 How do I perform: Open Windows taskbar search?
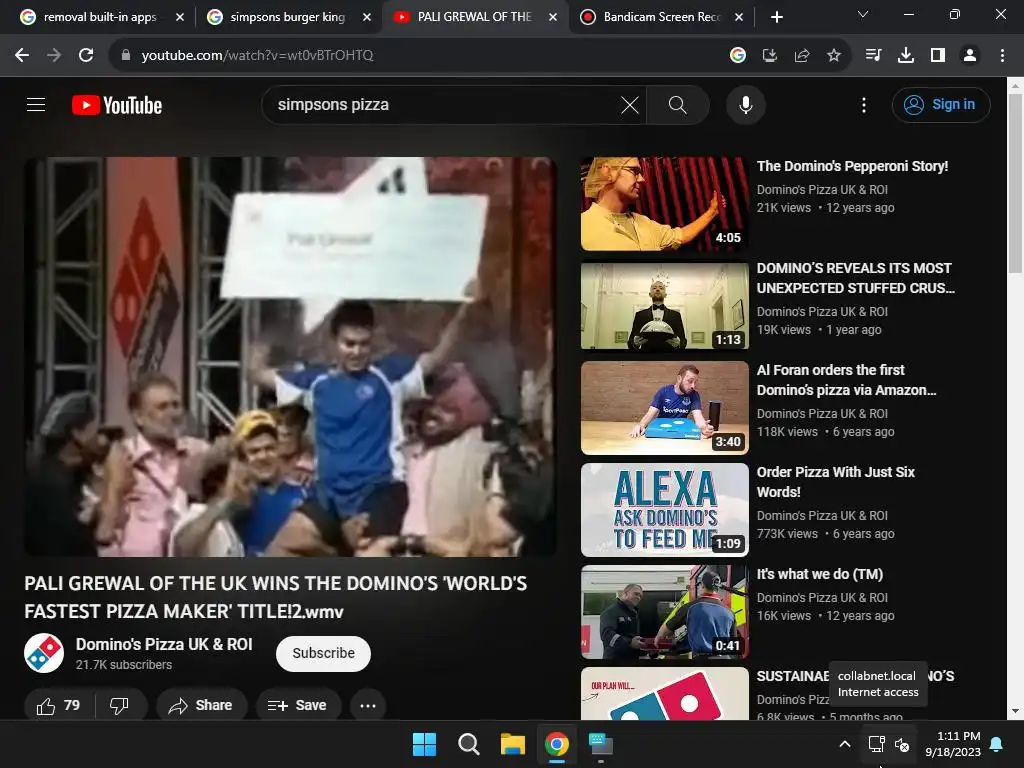click(469, 744)
